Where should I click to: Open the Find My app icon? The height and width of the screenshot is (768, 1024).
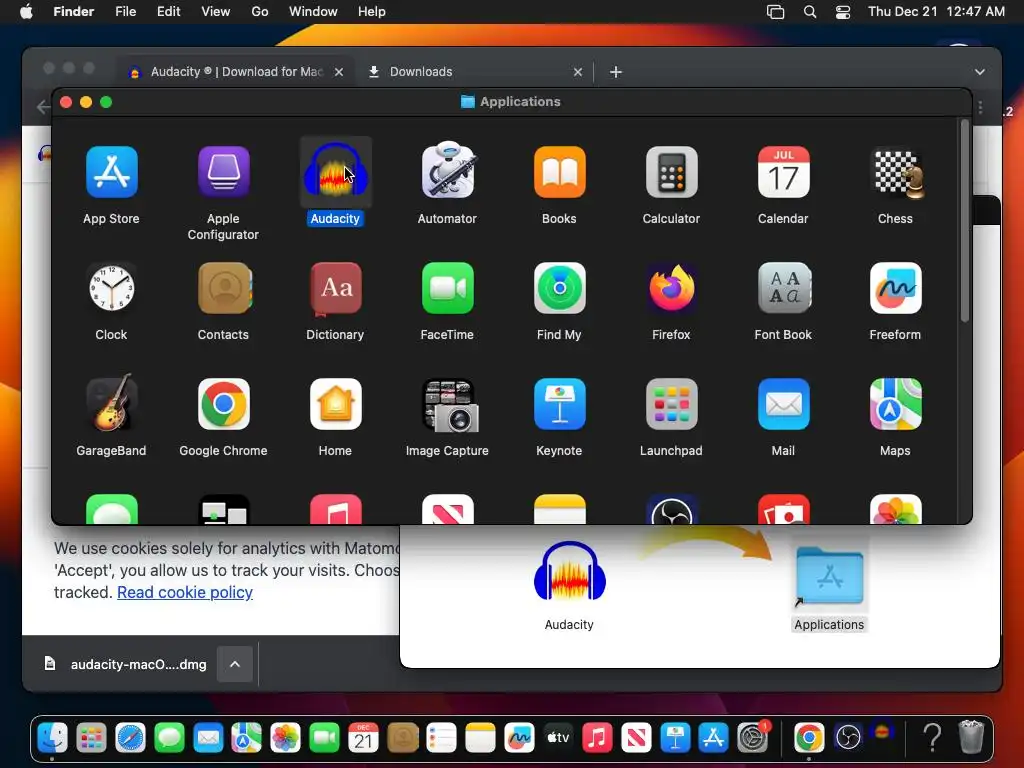pos(560,288)
